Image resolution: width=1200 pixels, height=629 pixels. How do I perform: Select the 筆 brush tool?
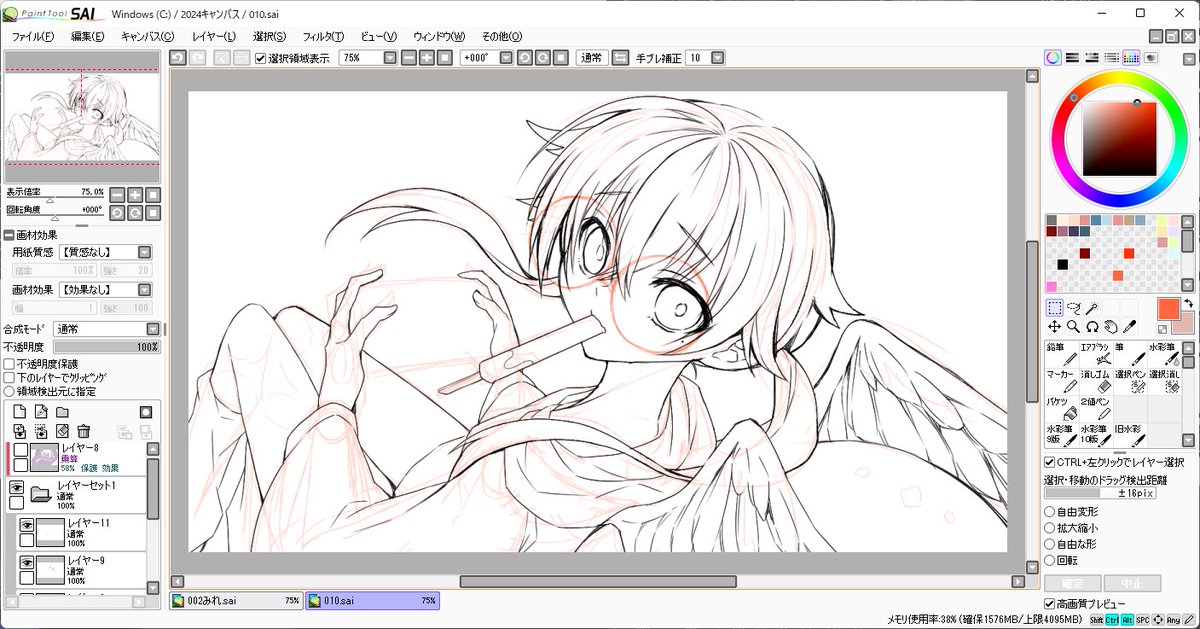[x=1129, y=353]
